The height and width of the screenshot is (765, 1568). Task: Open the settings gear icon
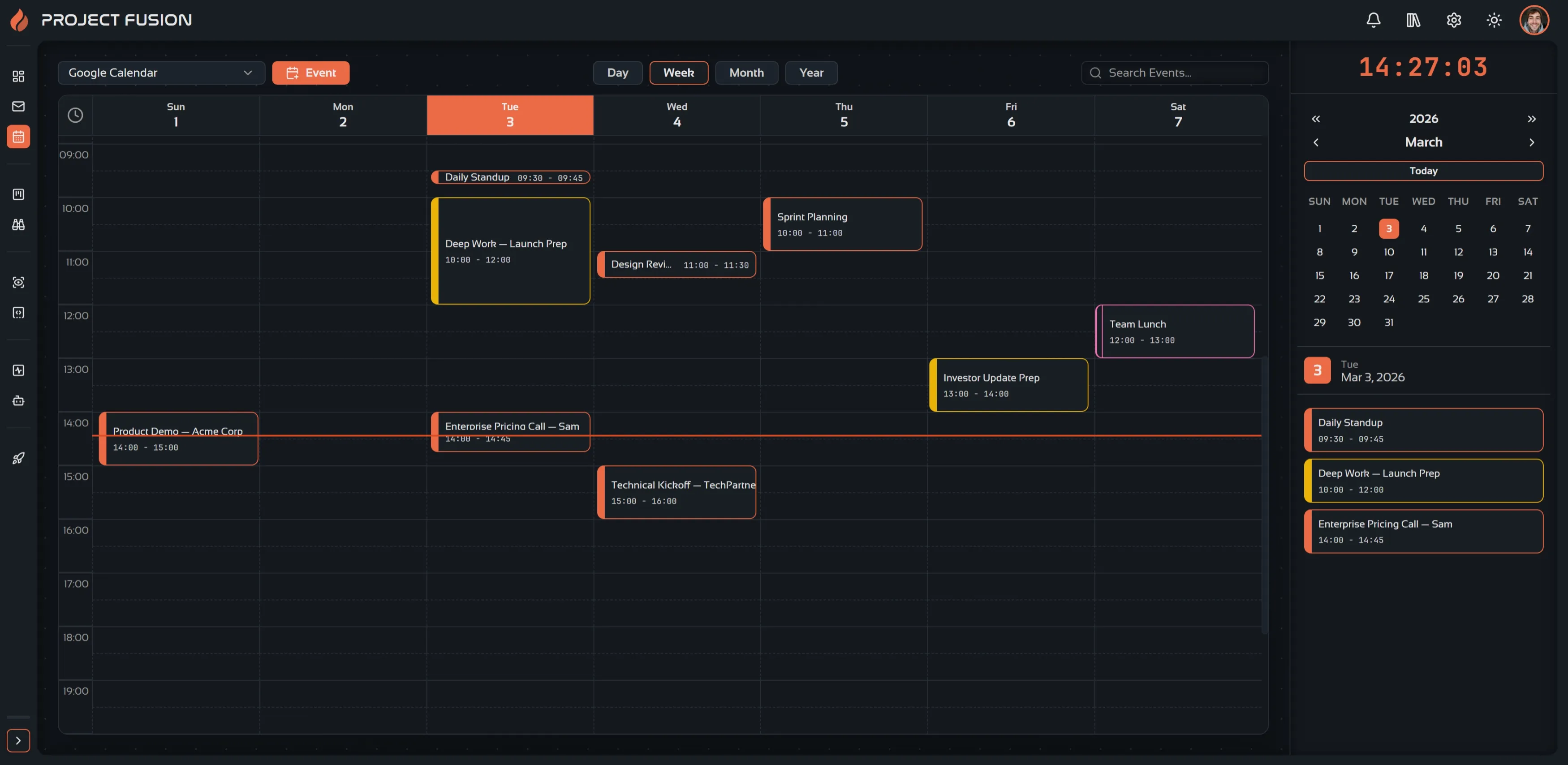pos(1454,20)
